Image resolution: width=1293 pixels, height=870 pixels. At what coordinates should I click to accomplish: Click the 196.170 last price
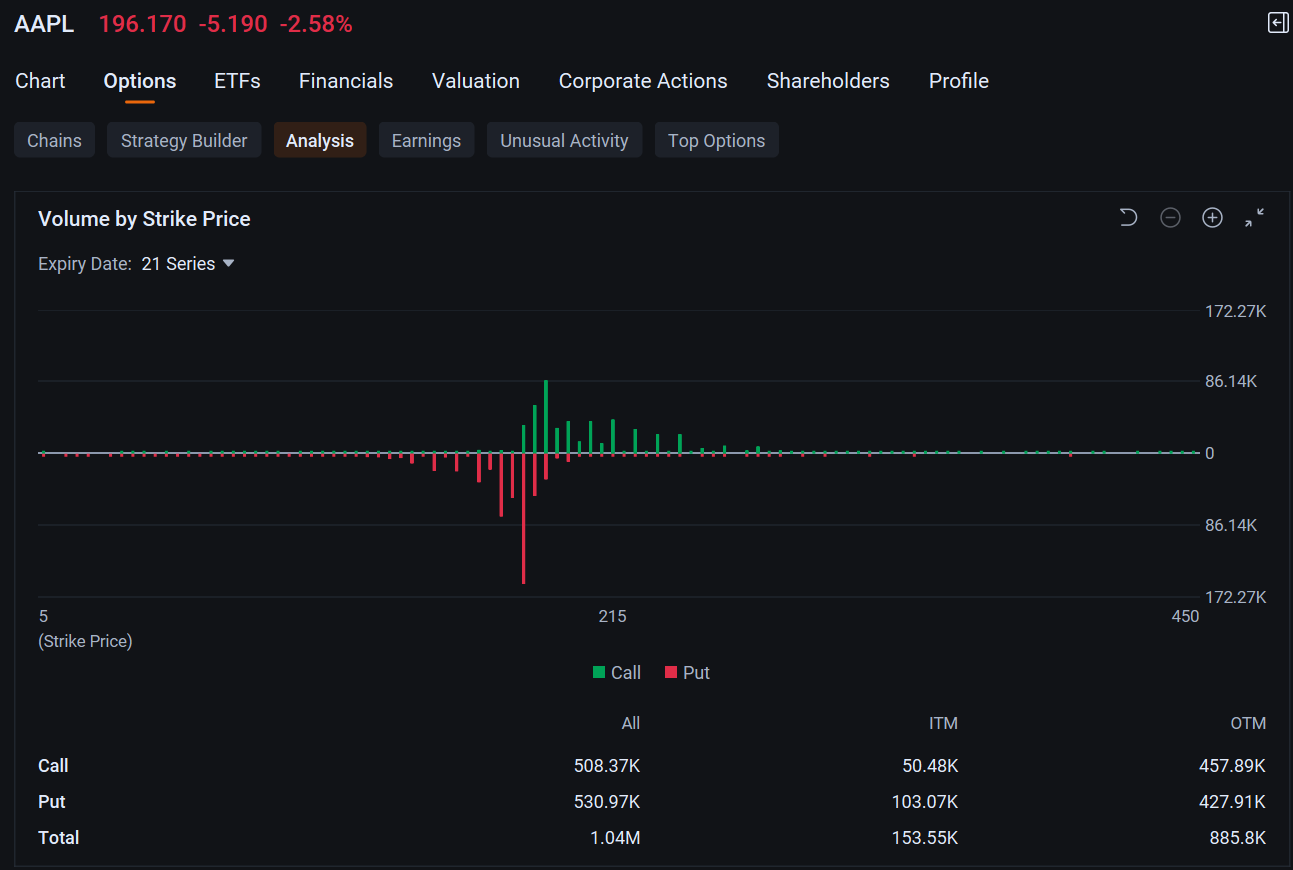(142, 24)
